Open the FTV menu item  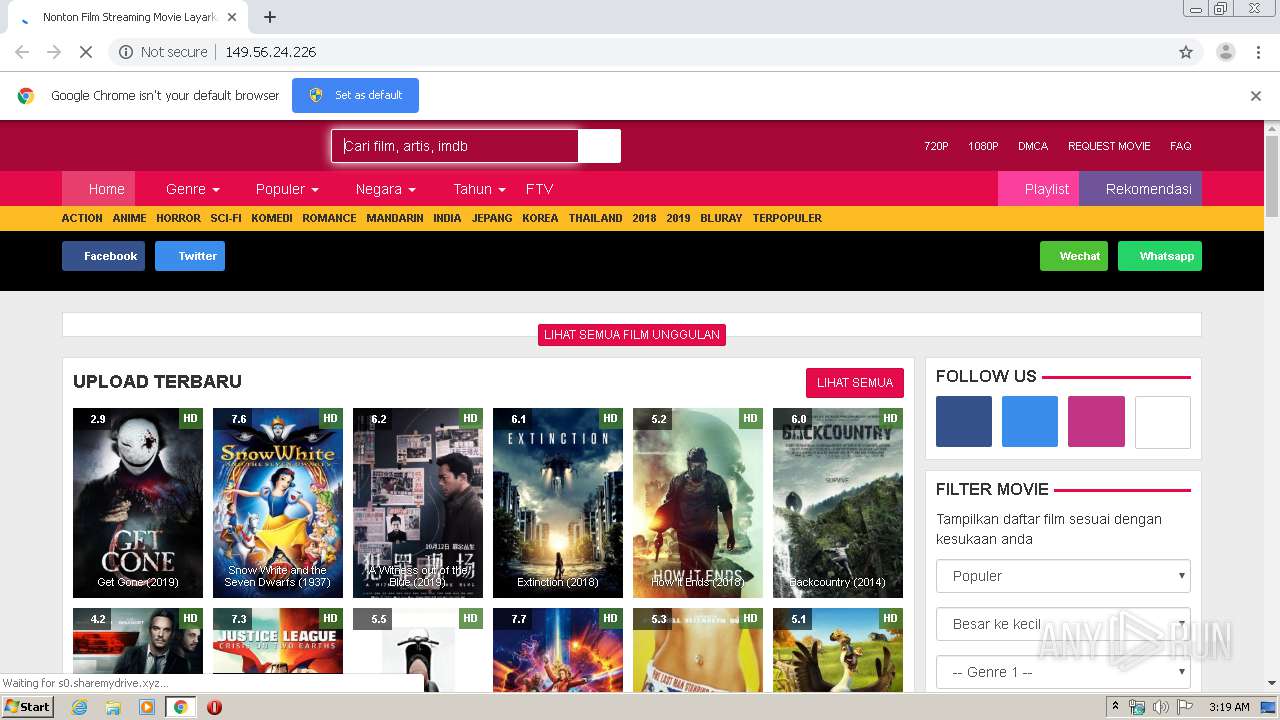539,189
